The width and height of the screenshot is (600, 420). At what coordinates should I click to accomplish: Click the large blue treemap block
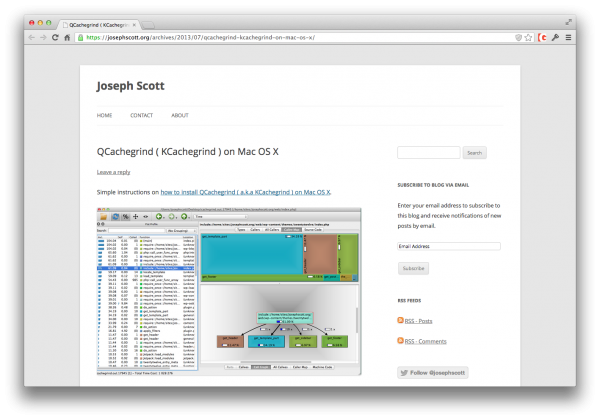[252, 254]
